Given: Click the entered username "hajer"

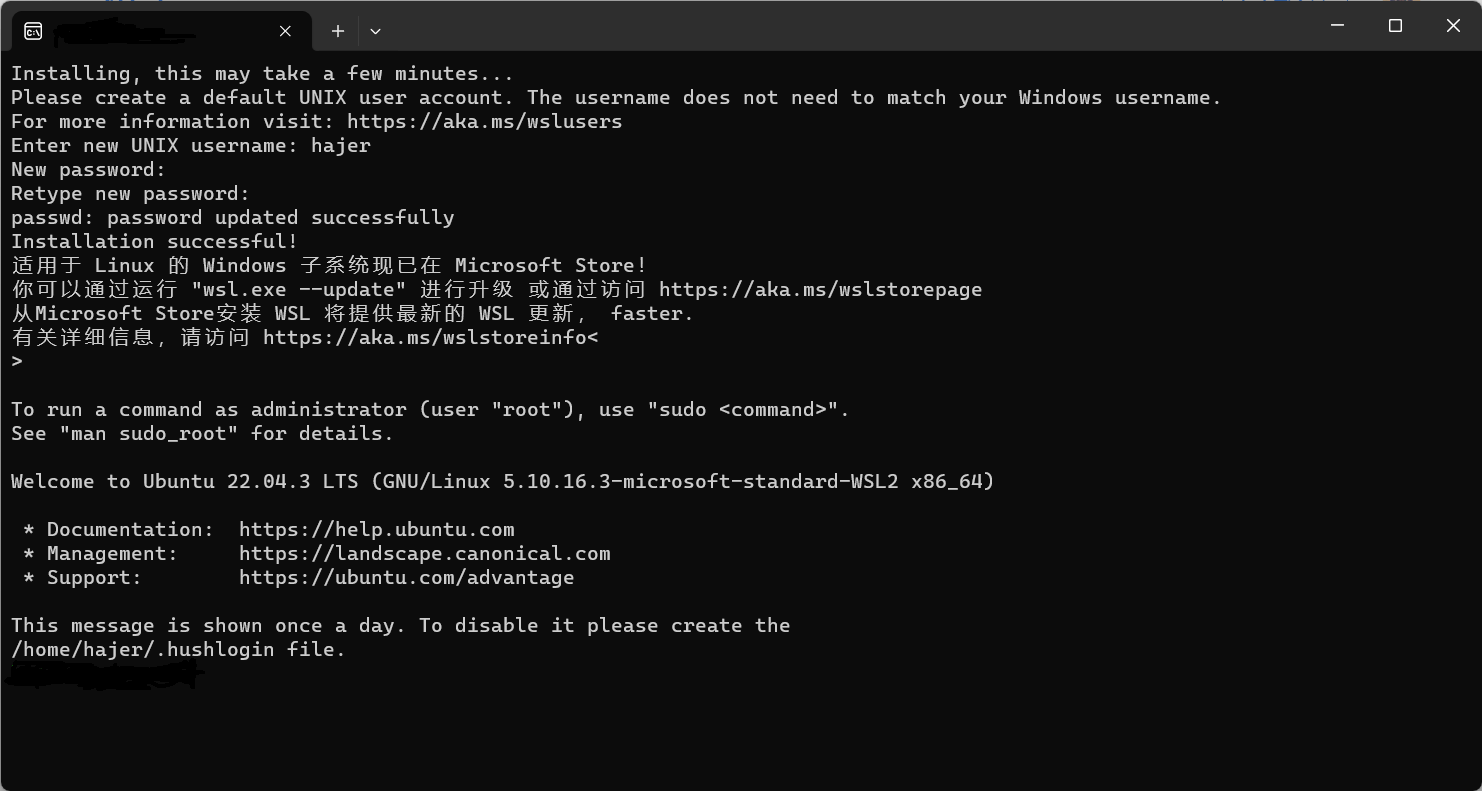Looking at the screenshot, I should coord(340,145).
